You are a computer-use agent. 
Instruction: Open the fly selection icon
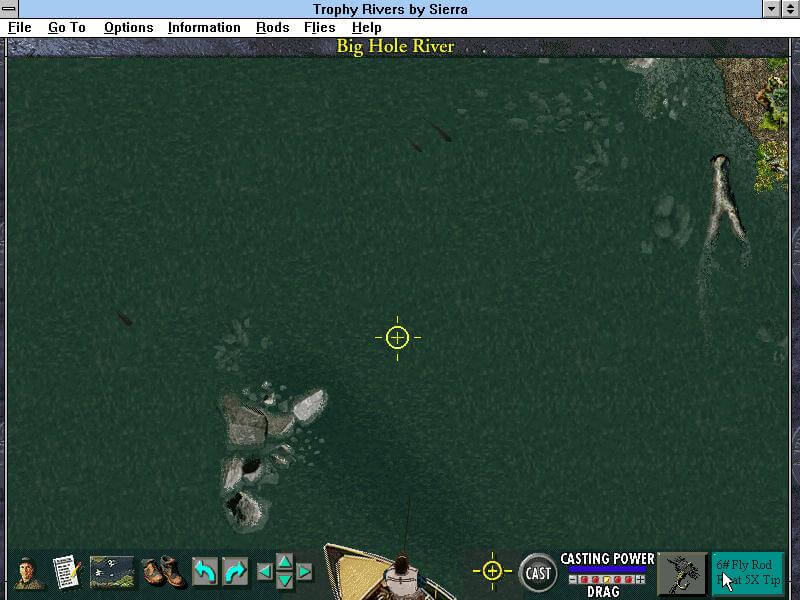click(x=683, y=573)
